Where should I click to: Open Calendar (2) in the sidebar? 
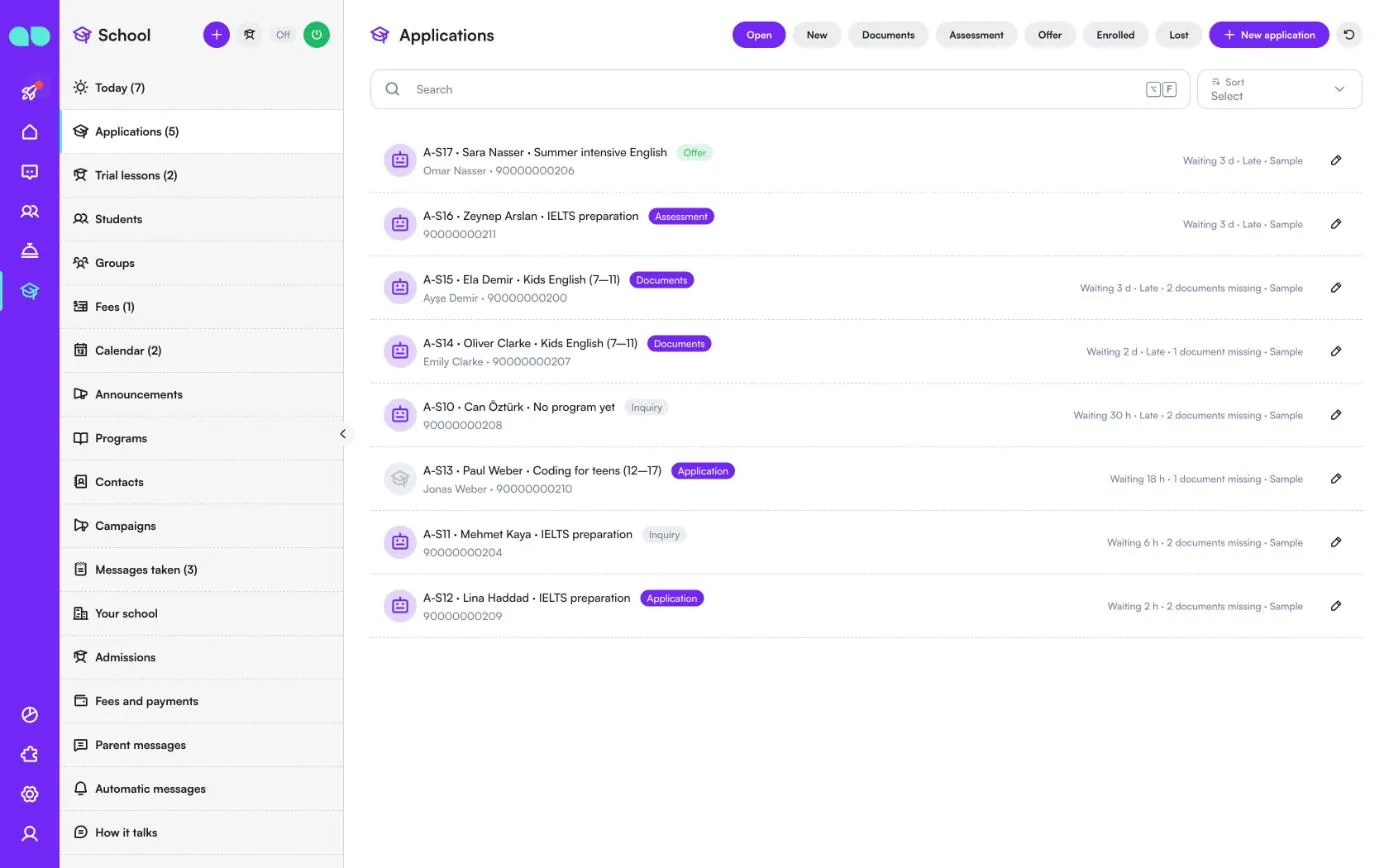pyautogui.click(x=202, y=351)
